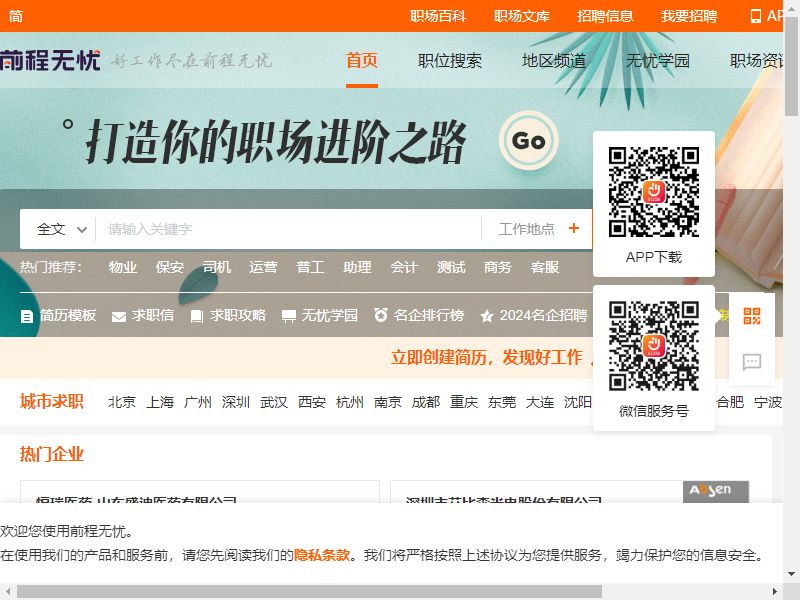Image resolution: width=800 pixels, height=600 pixels.
Task: Expand the 全文 search type dropdown
Action: [x=61, y=229]
